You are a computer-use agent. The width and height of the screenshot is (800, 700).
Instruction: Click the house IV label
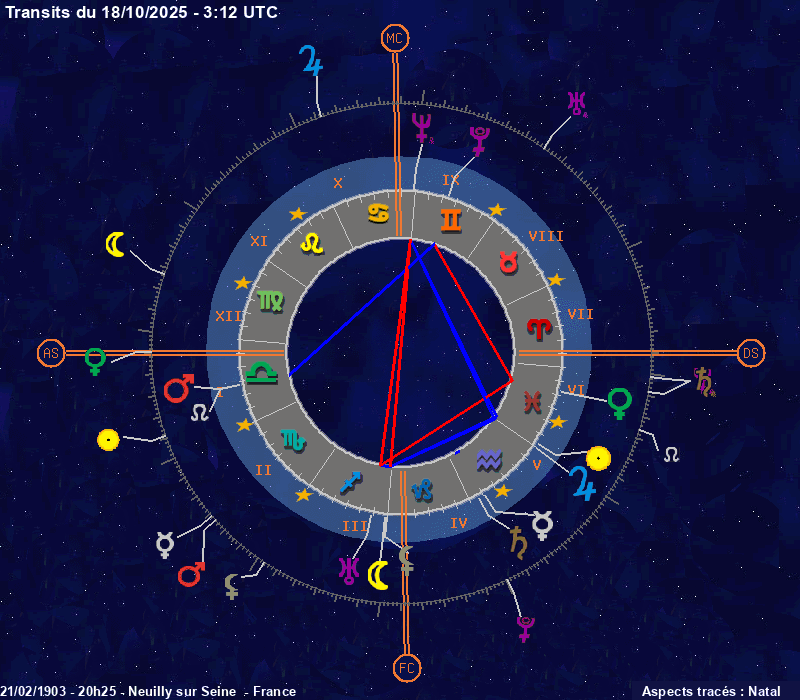[459, 523]
